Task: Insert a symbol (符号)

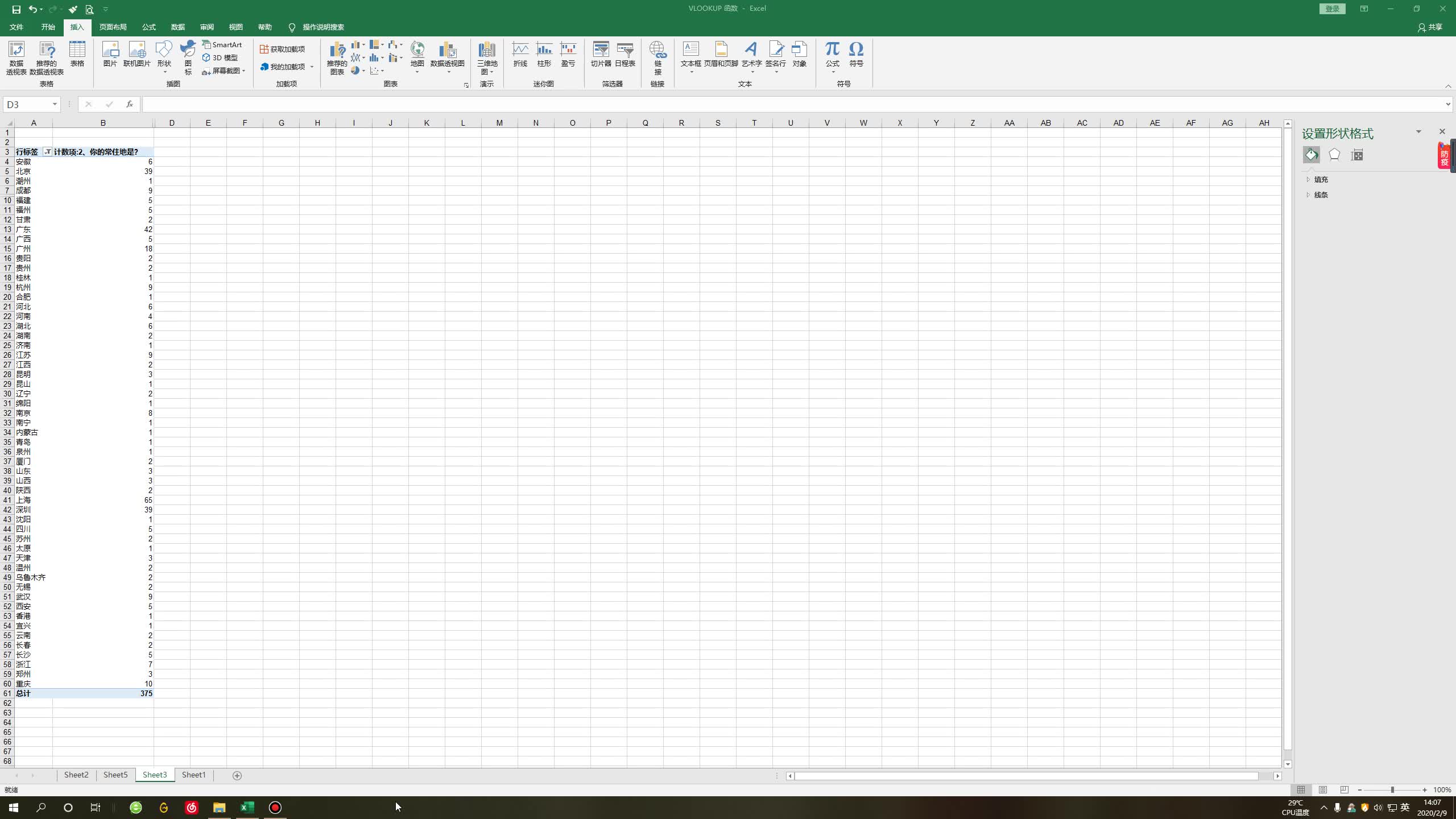Action: tap(857, 54)
